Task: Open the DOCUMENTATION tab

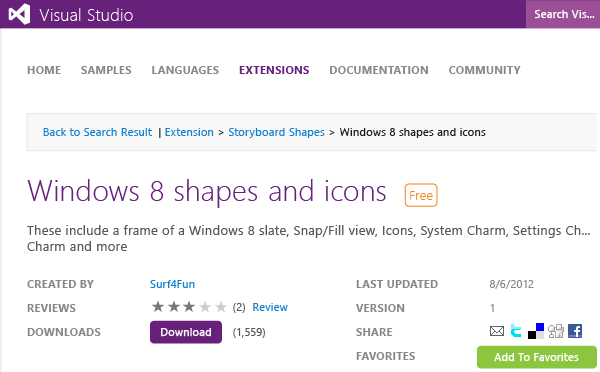Action: point(379,70)
